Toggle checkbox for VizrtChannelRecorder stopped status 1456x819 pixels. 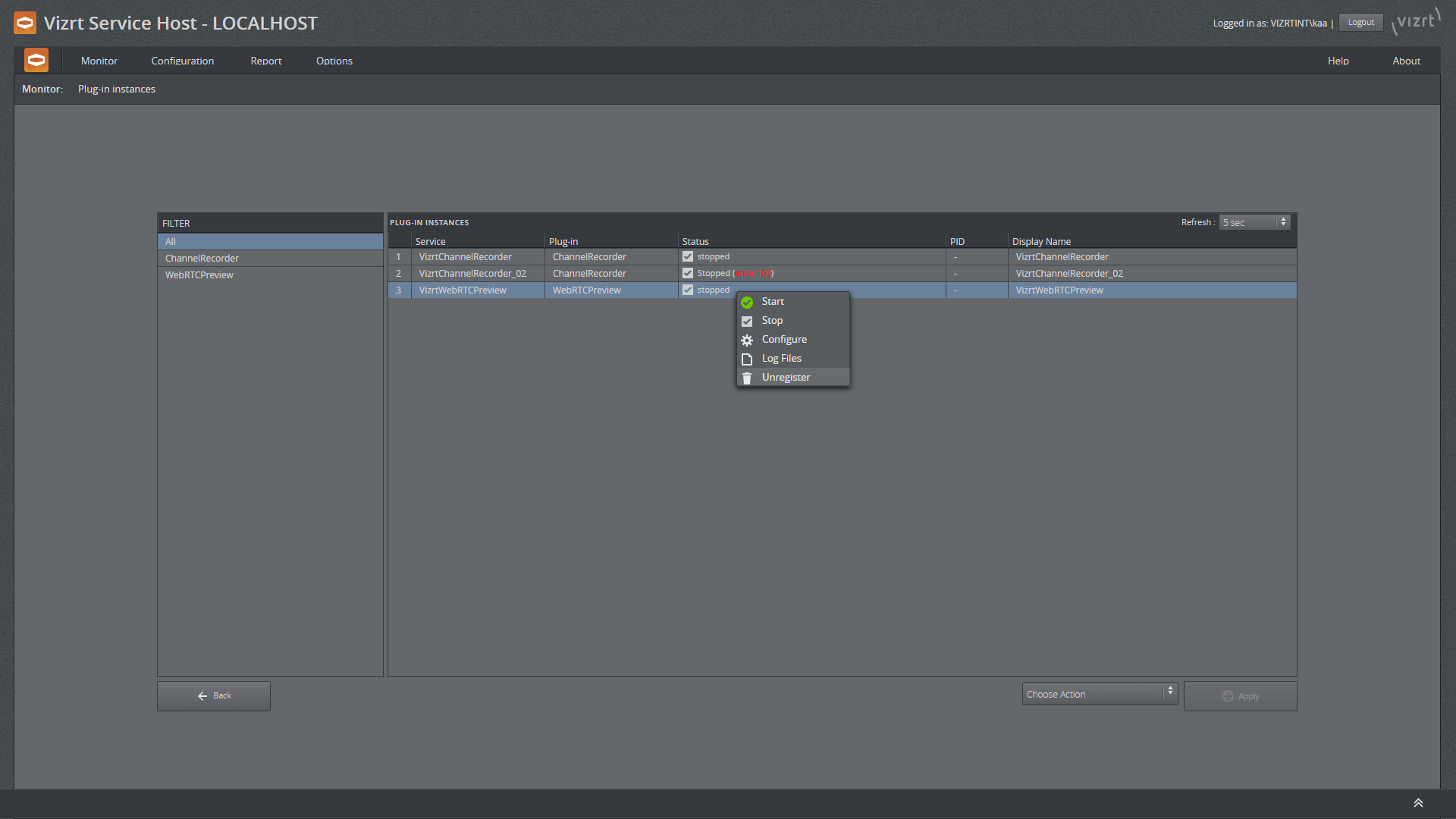686,256
